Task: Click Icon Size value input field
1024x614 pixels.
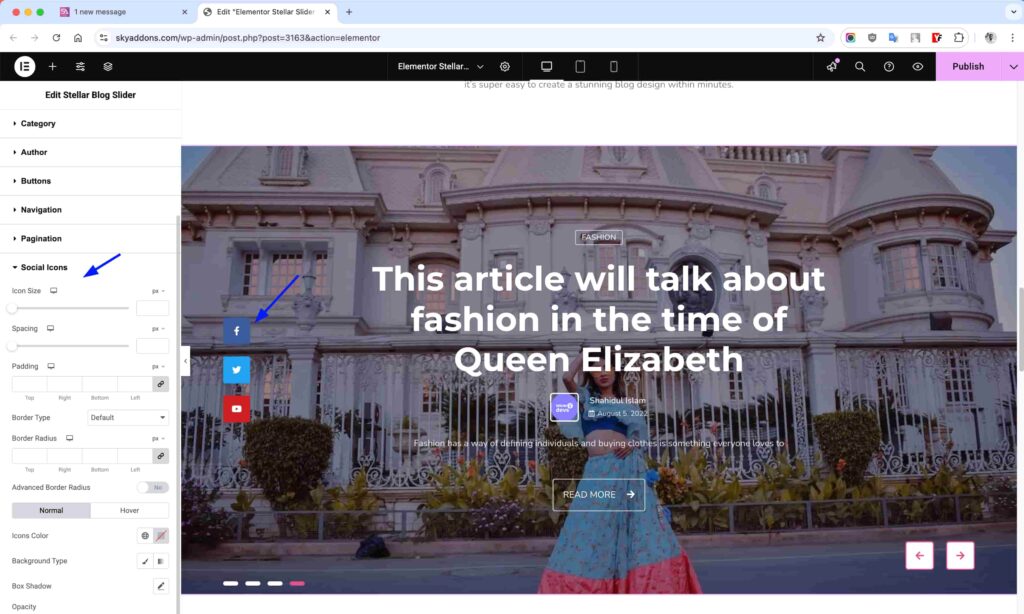Action: tap(152, 308)
